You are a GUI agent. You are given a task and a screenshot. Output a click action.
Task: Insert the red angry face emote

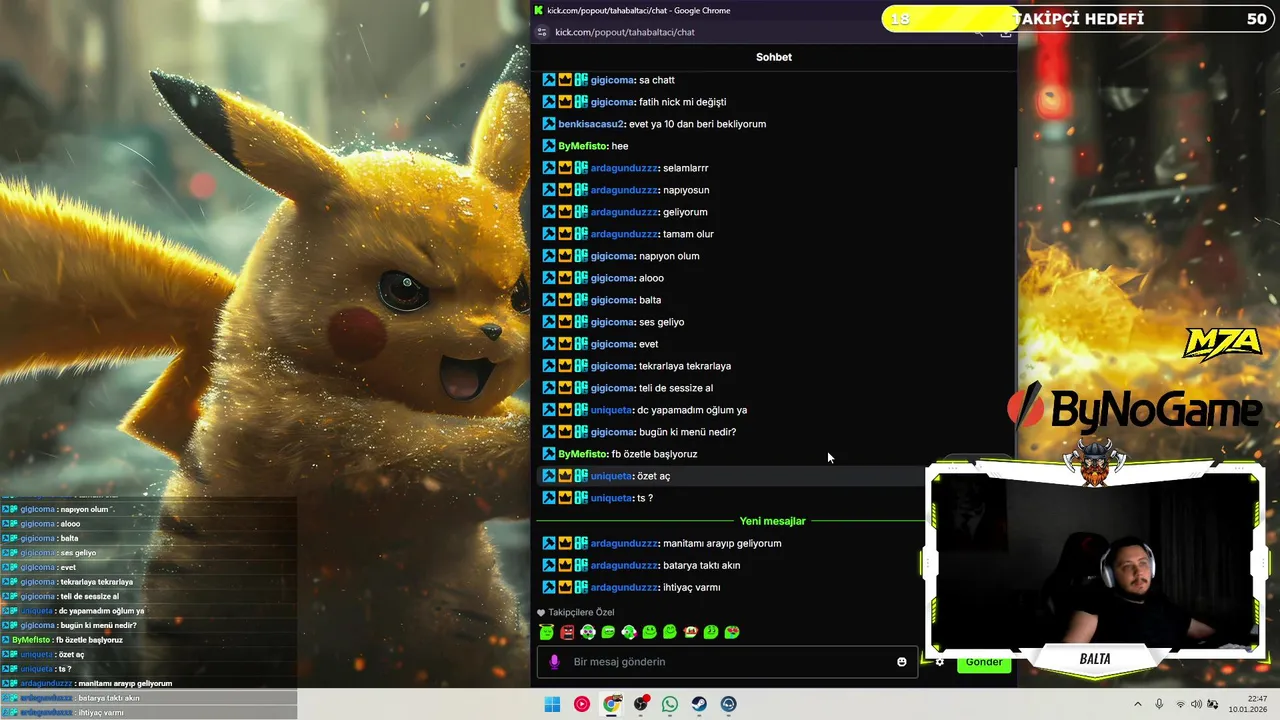[x=567, y=632]
